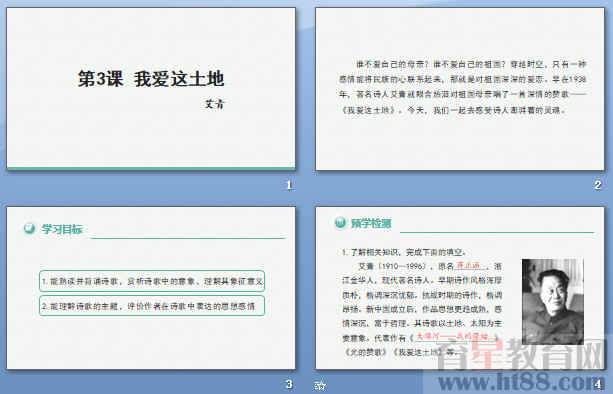Click the green bar at slide 1 bottom

pos(151,169)
